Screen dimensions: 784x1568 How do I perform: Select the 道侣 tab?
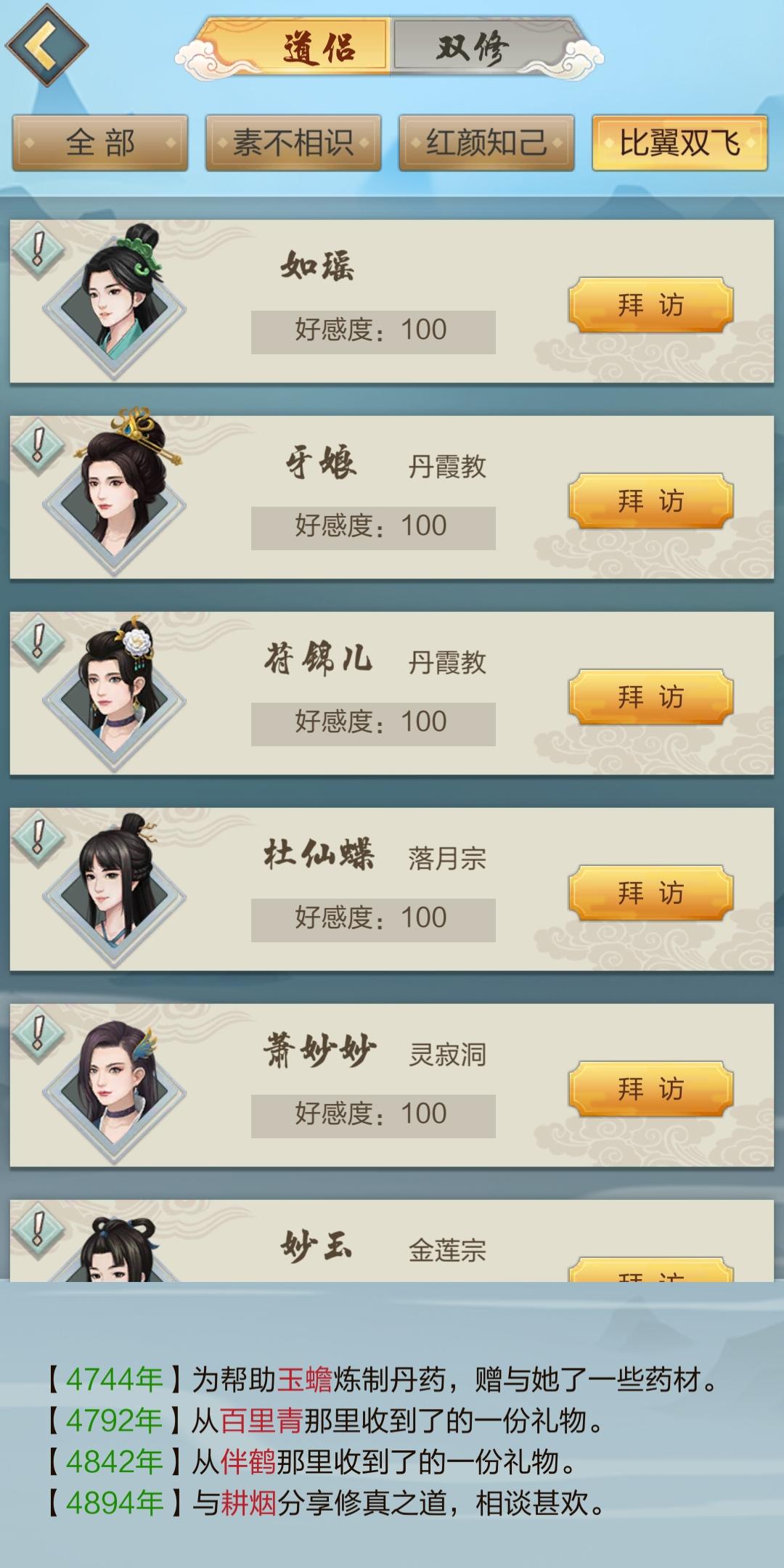(x=318, y=48)
